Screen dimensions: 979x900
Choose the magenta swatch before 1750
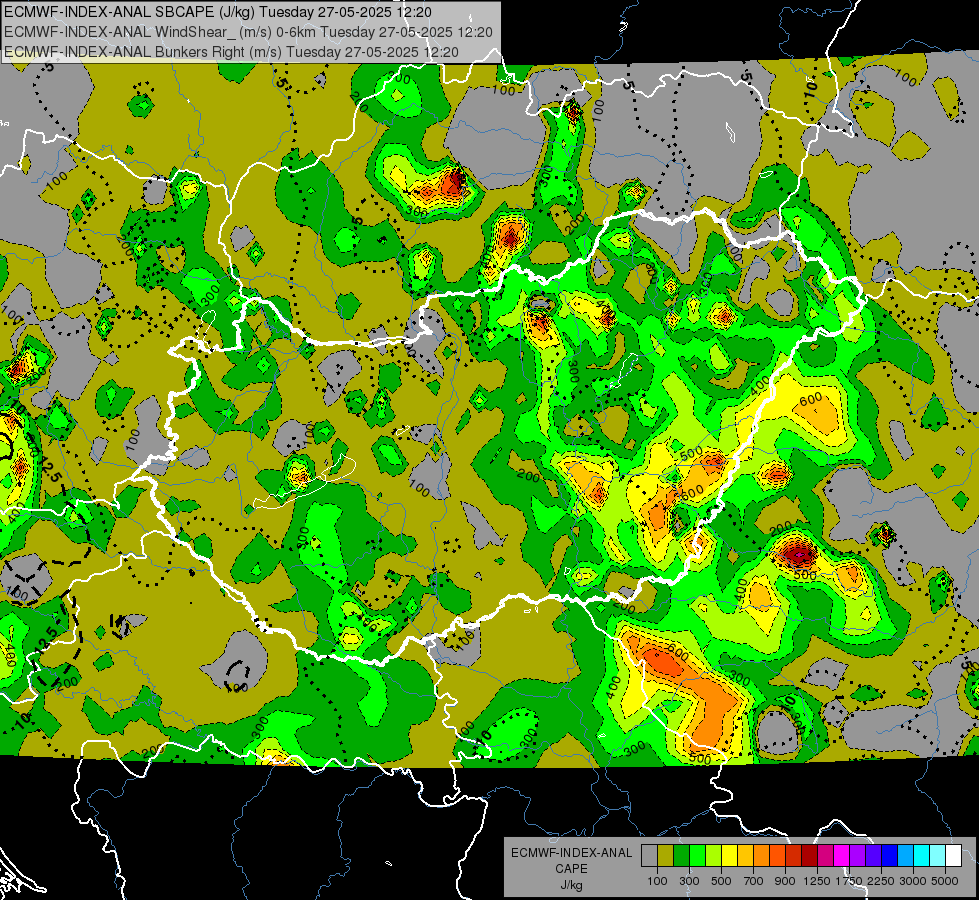(842, 855)
